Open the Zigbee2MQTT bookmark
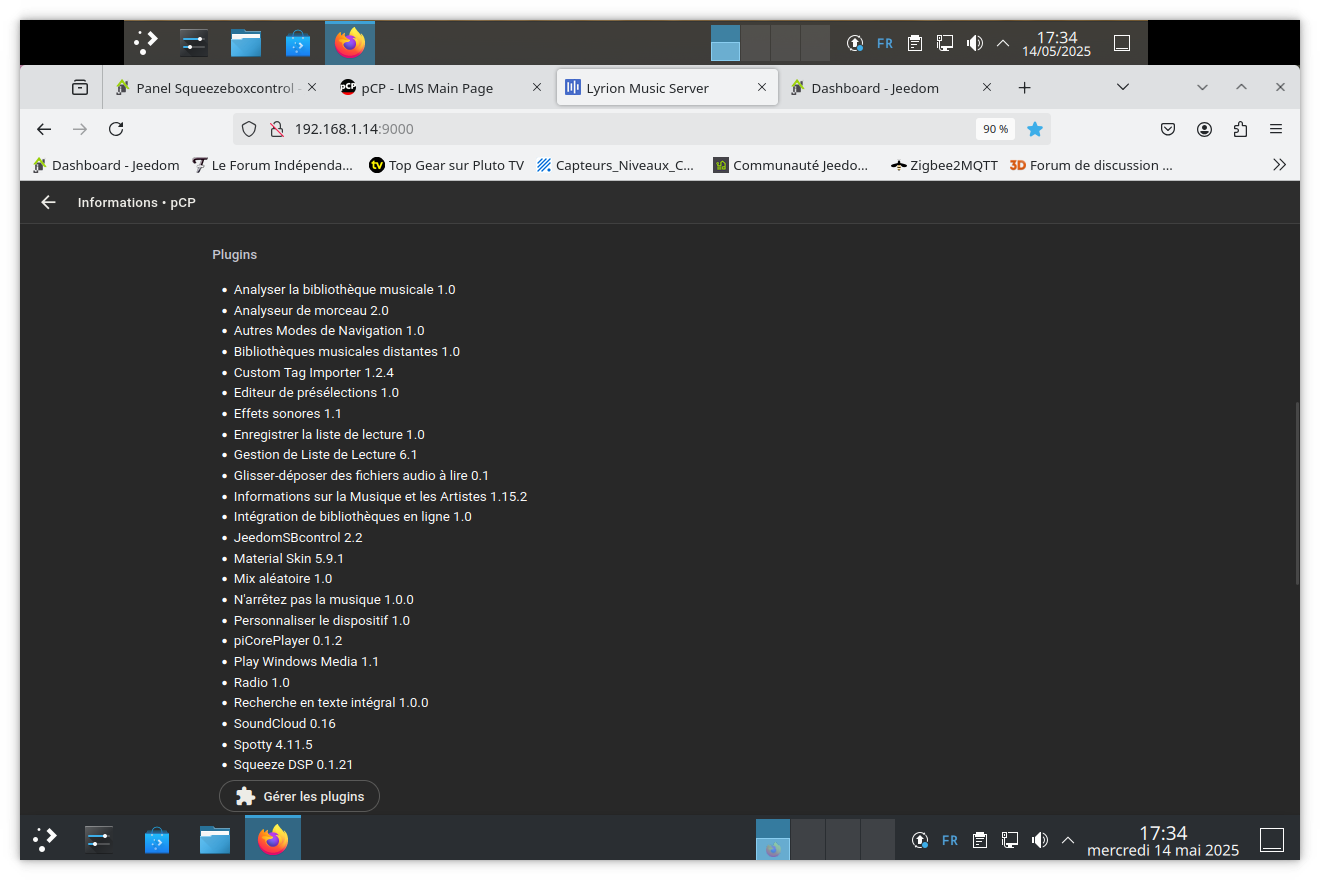Screen dimensions: 1320x880 coord(944,165)
